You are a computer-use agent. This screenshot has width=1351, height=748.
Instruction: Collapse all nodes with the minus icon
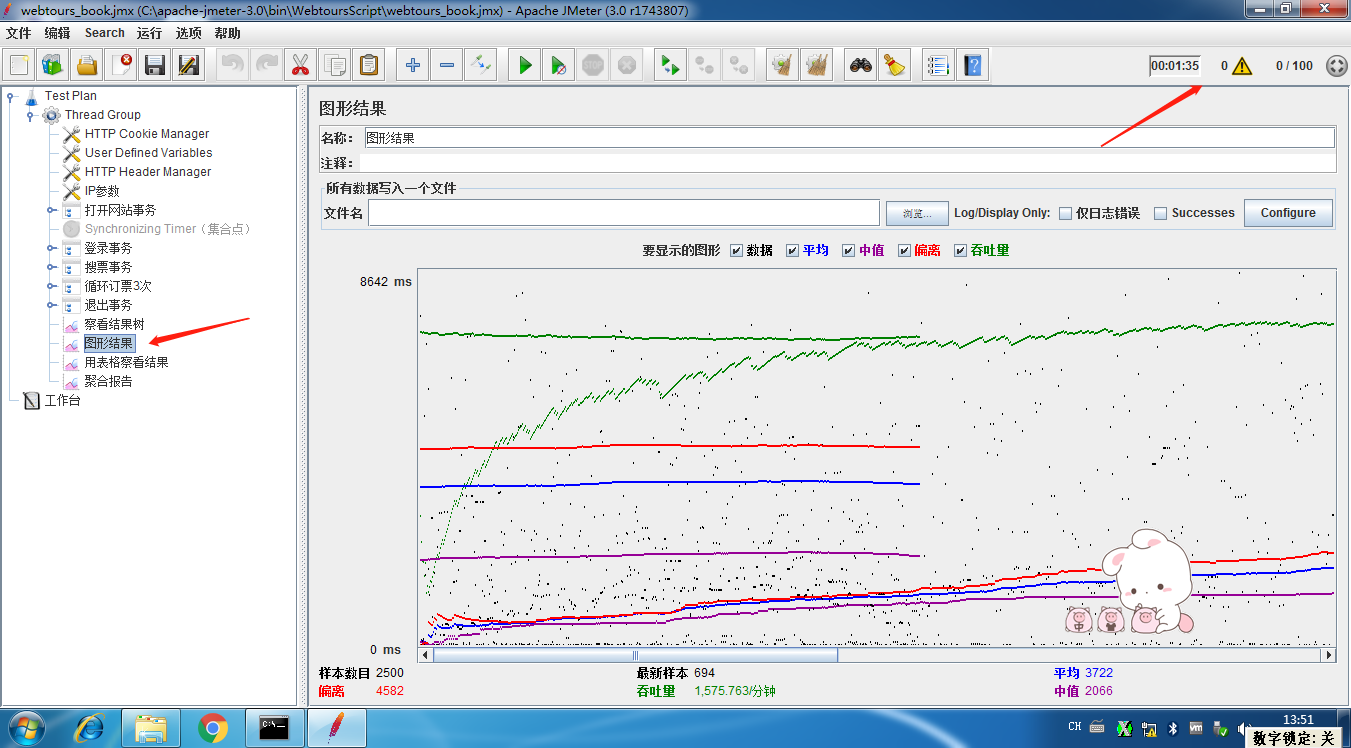coord(447,66)
